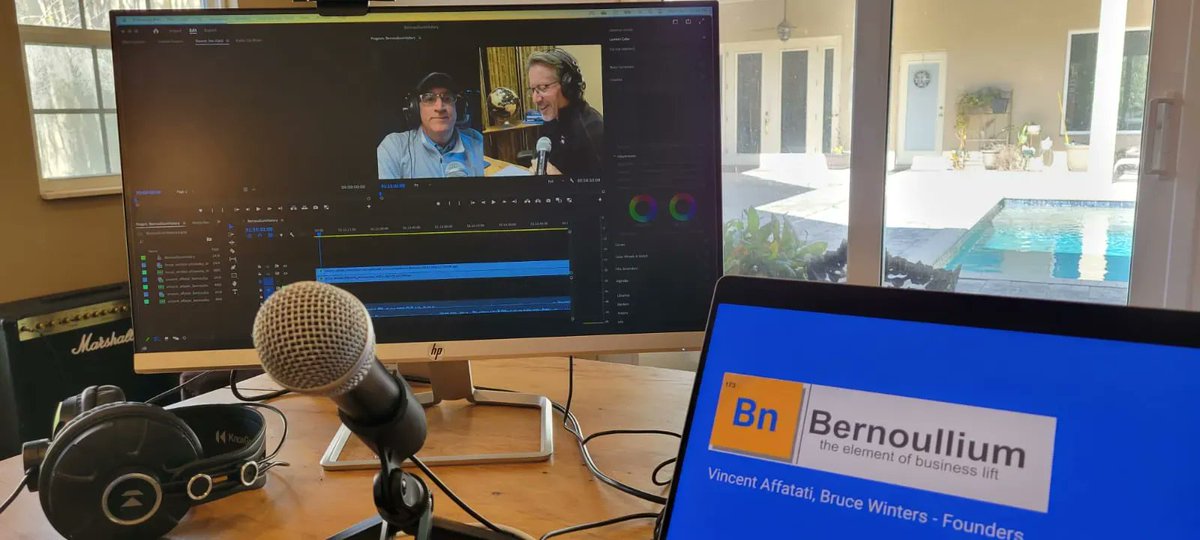Go to Out point in Program monitor
This screenshot has width=1200, height=540.
coord(514,202)
